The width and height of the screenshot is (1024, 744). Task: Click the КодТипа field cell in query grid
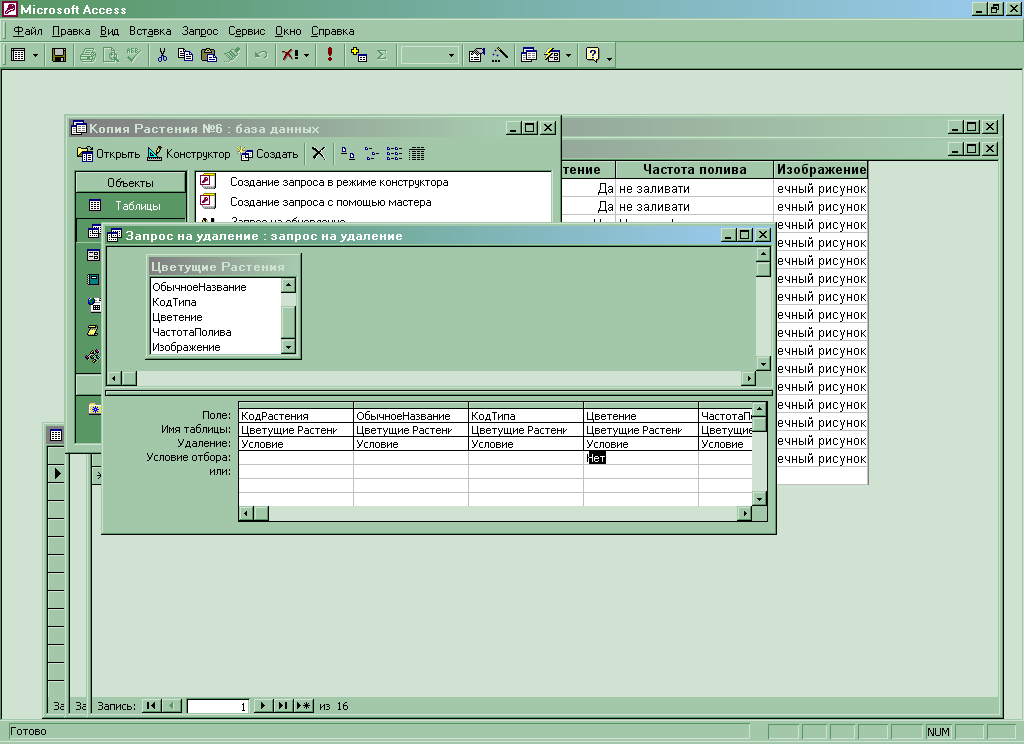(526, 416)
